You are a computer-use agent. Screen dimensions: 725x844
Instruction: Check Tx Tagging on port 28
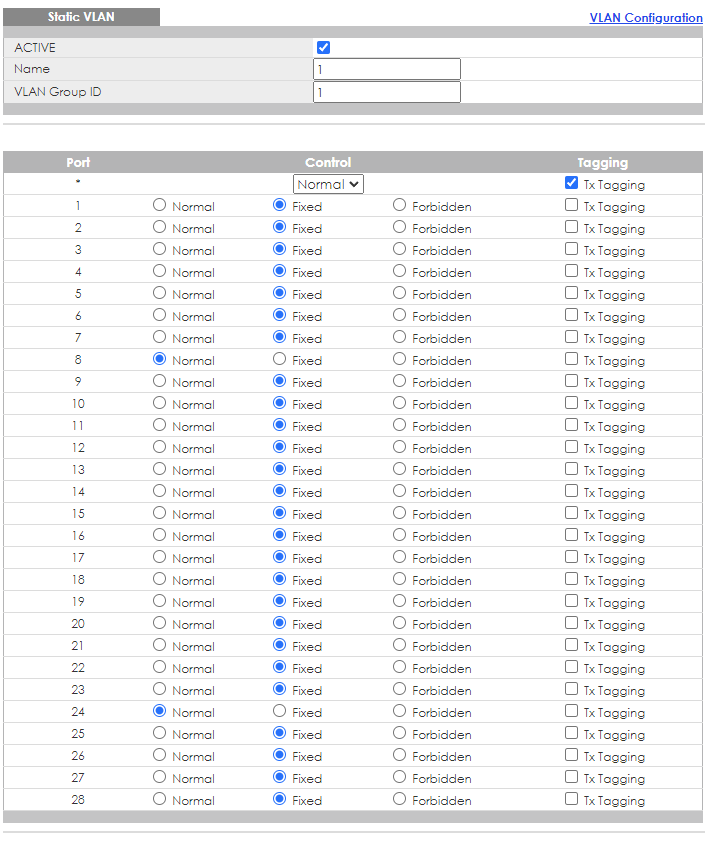[x=572, y=799]
